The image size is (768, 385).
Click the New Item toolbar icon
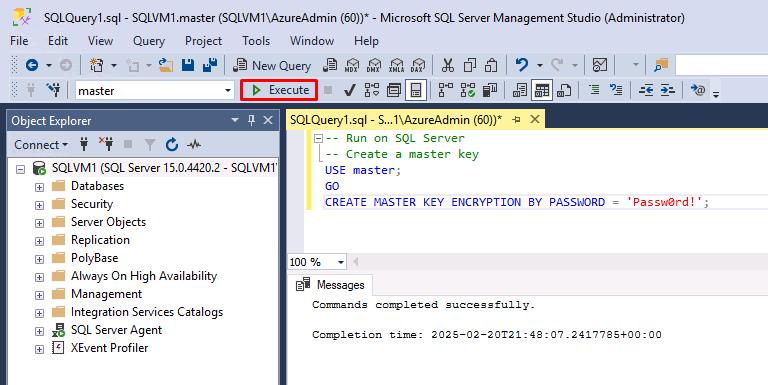click(96, 65)
